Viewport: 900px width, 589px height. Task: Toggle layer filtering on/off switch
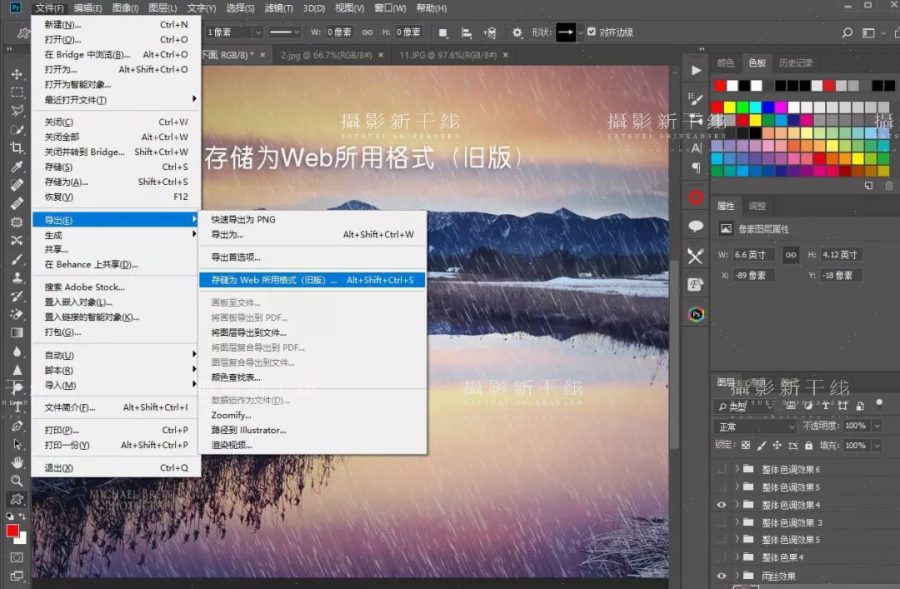(879, 404)
